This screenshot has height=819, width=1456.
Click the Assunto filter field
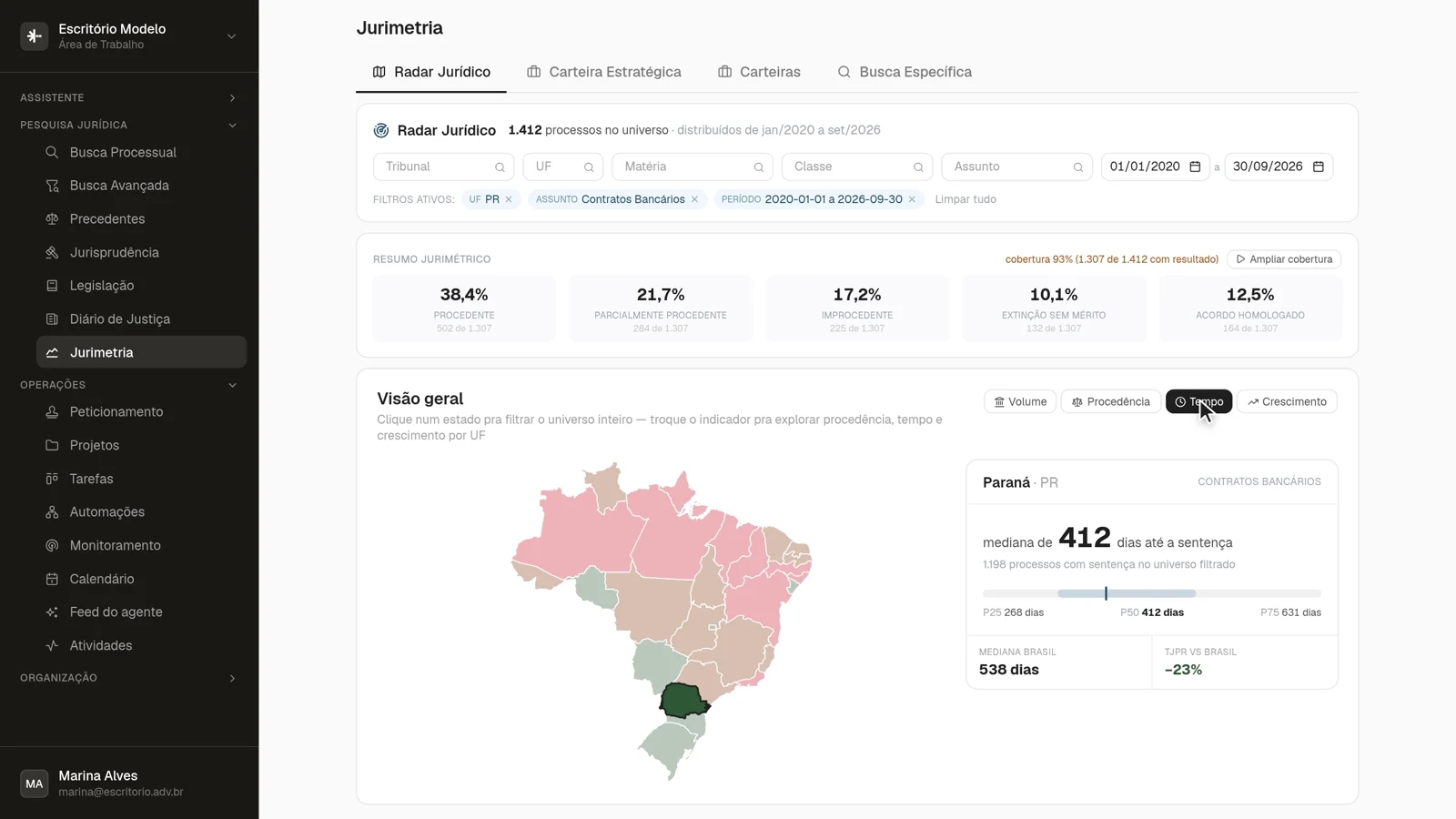[1017, 167]
